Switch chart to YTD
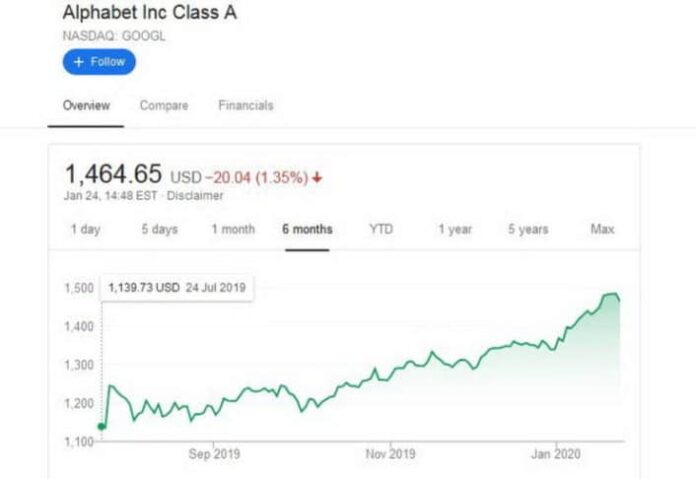Screen dimensions: 696x479 point(381,229)
